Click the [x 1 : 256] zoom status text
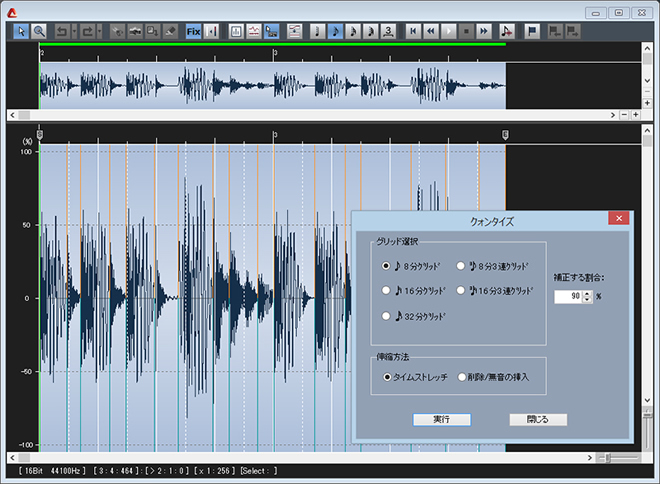Screen dimensions: 660x484 point(215,471)
